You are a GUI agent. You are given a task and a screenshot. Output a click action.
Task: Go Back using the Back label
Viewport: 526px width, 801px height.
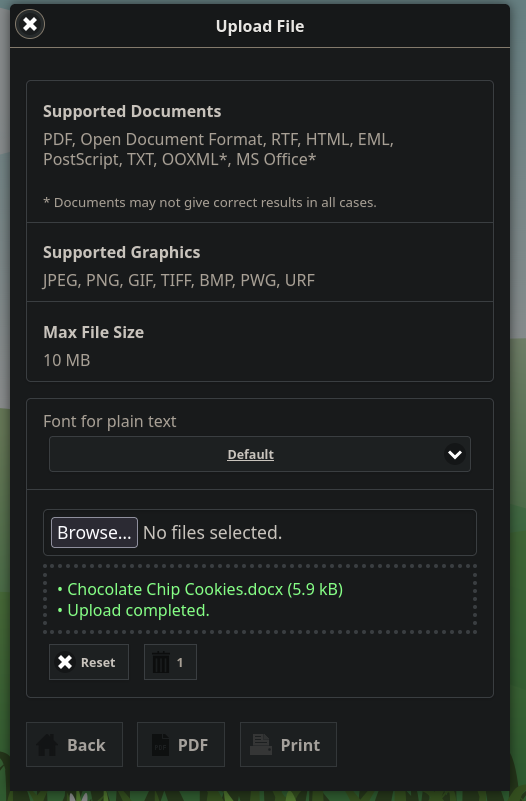86,745
